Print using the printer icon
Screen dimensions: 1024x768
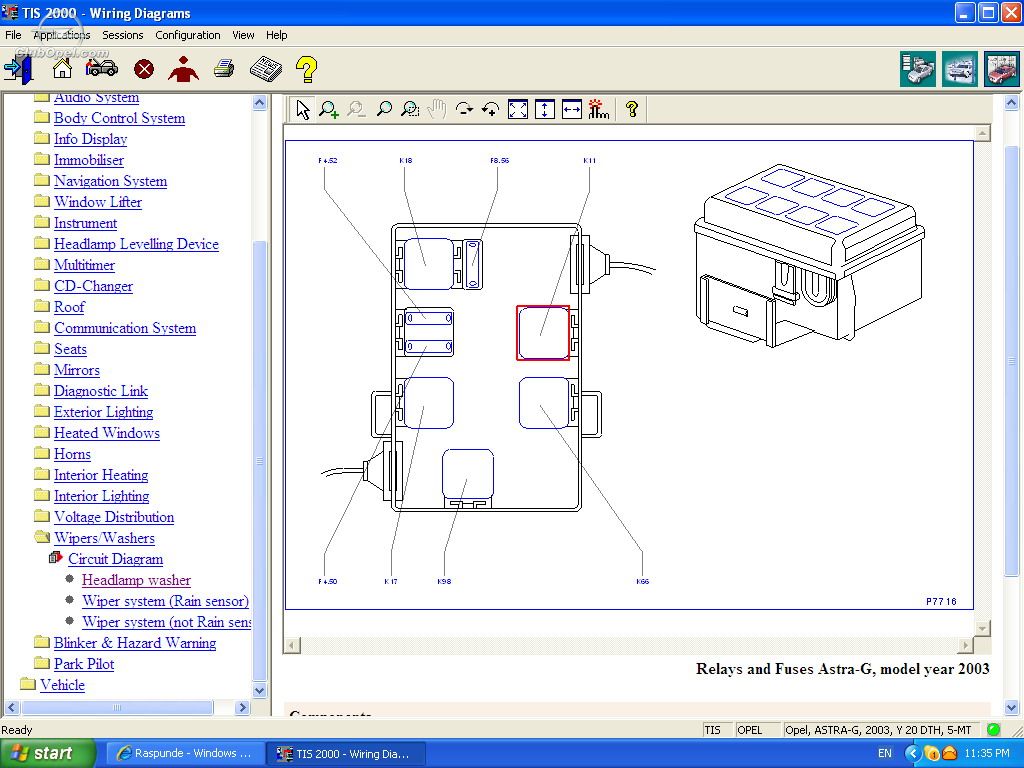point(224,69)
